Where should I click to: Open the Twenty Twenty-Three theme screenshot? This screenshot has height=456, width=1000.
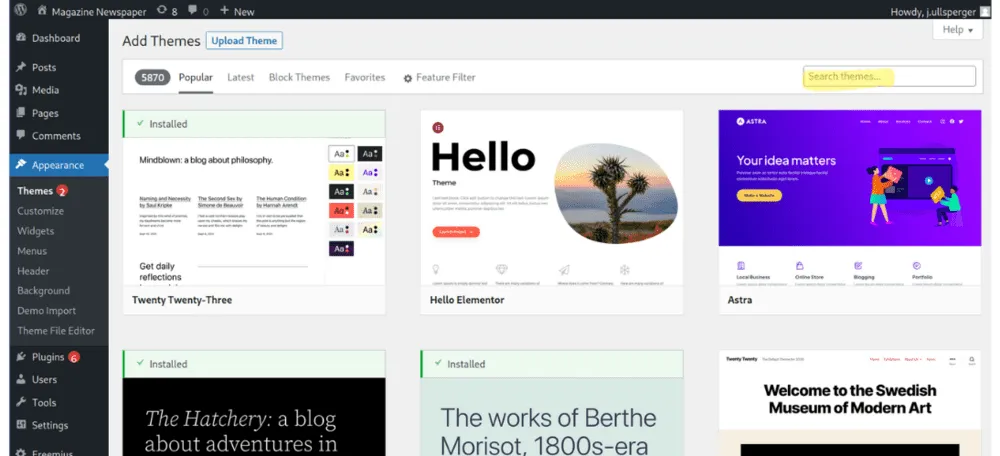[254, 211]
